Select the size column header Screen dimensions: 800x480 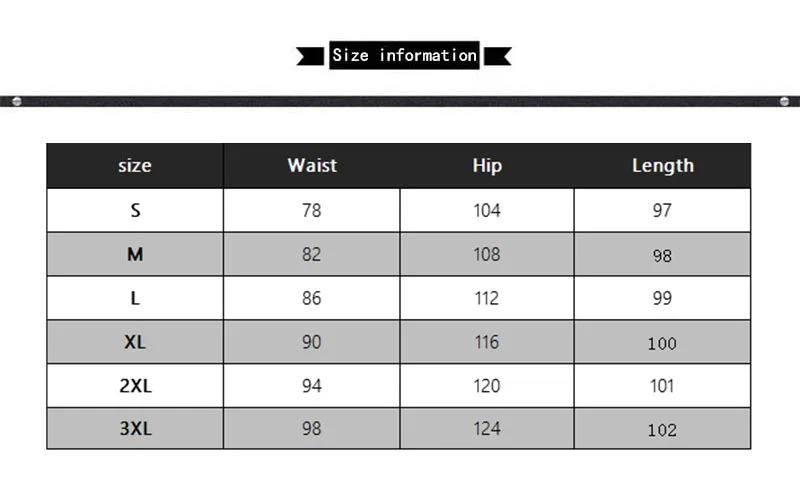[135, 166]
